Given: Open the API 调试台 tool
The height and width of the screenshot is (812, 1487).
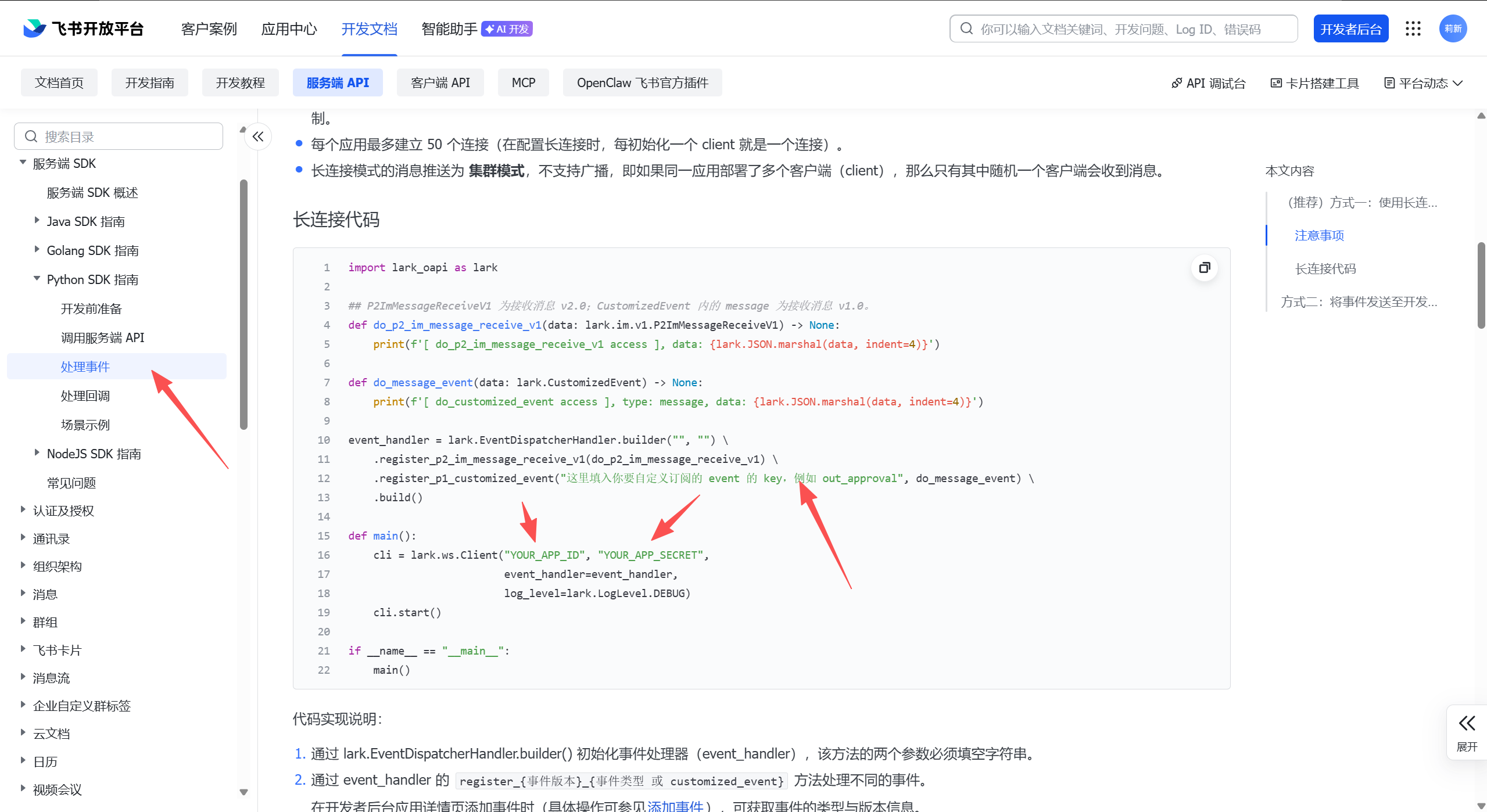Looking at the screenshot, I should [x=1208, y=83].
